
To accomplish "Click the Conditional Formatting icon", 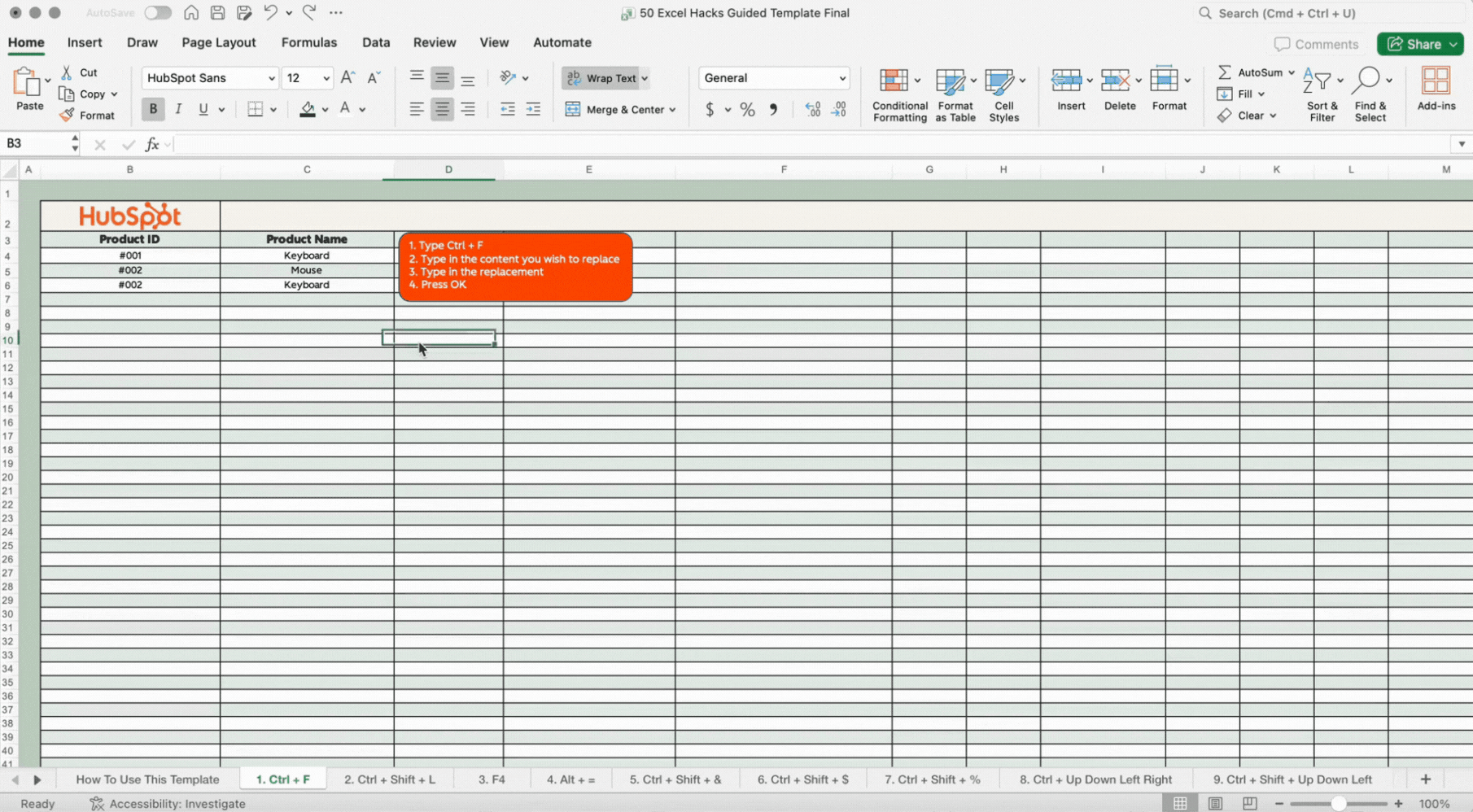I will 894,81.
